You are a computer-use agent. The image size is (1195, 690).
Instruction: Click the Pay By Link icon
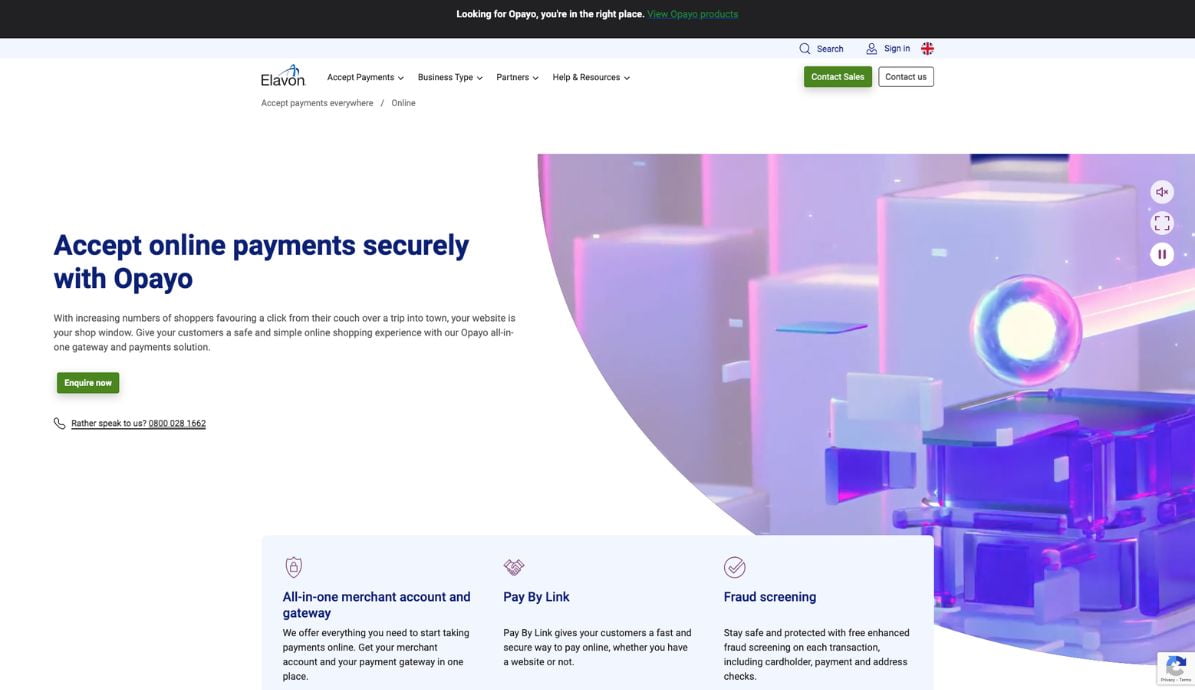point(513,566)
